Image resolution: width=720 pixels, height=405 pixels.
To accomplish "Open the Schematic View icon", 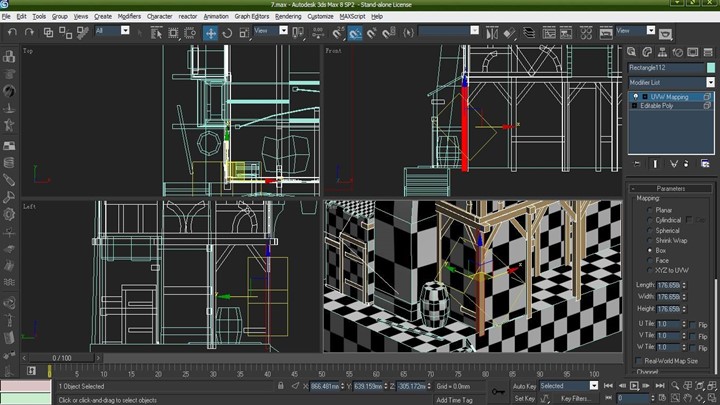I will pos(566,33).
